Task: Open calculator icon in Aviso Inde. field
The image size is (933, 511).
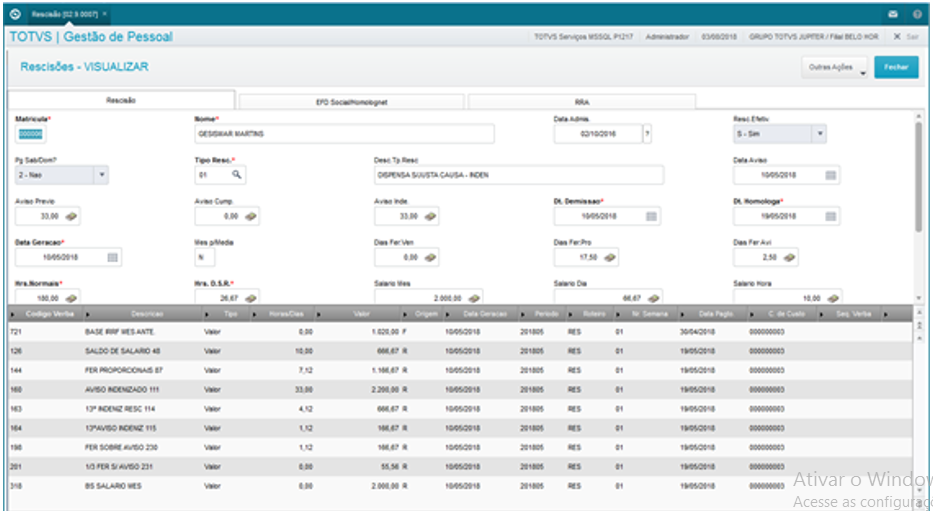Action: point(431,217)
